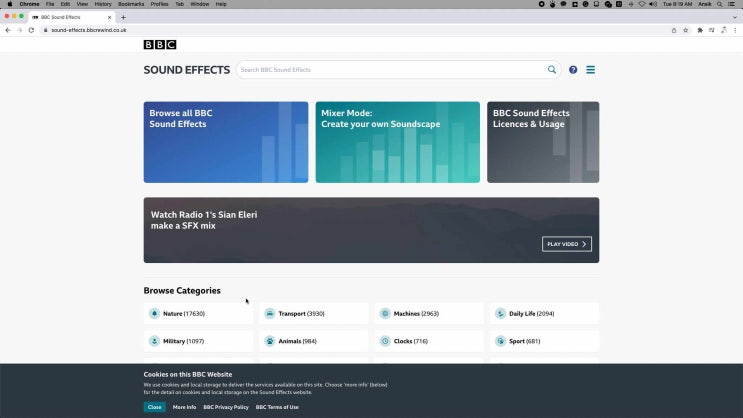Open the Clocks (716) category text
Screen dimensions: 743x418
point(411,341)
